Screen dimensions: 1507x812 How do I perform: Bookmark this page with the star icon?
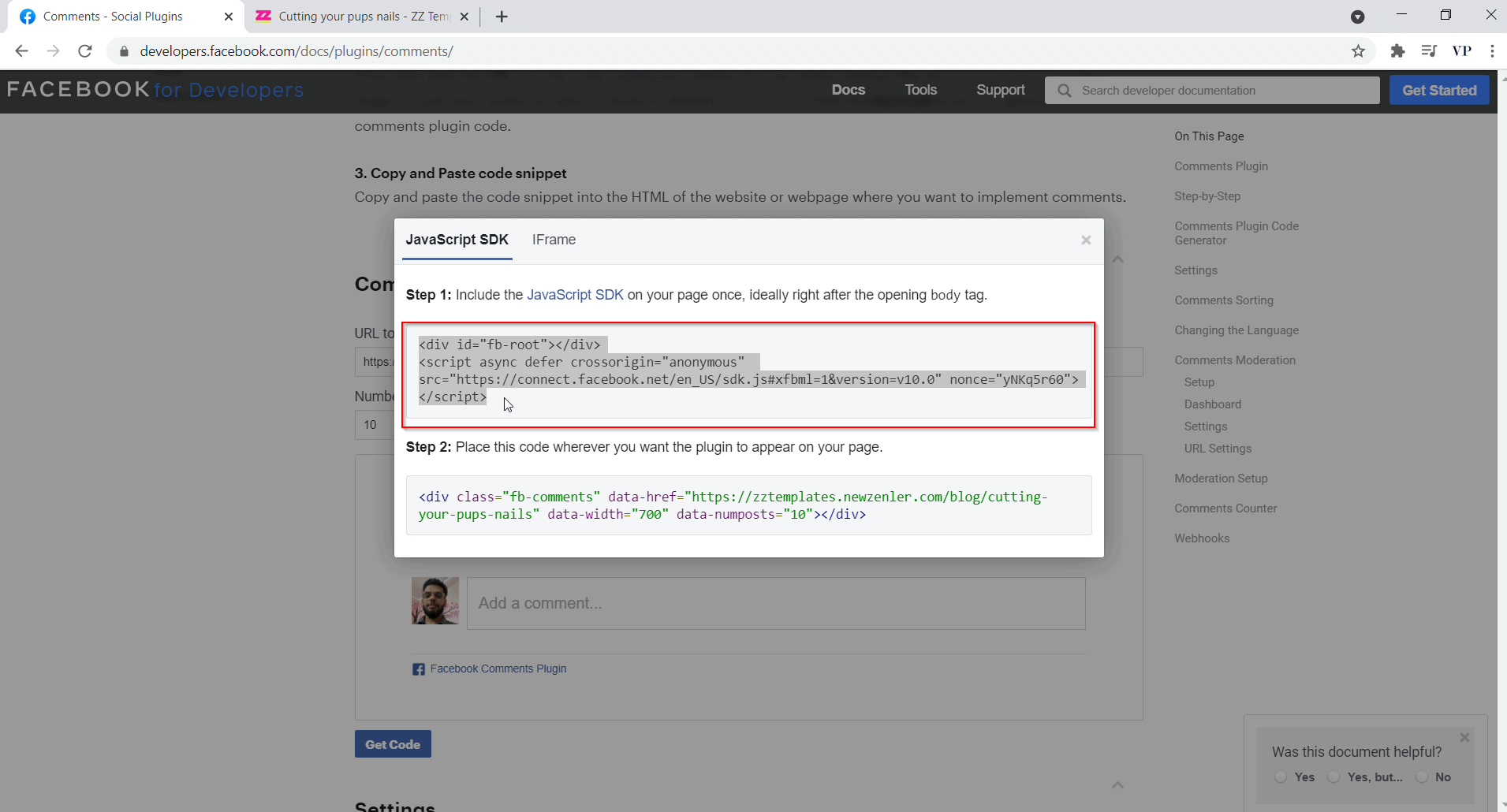point(1358,50)
